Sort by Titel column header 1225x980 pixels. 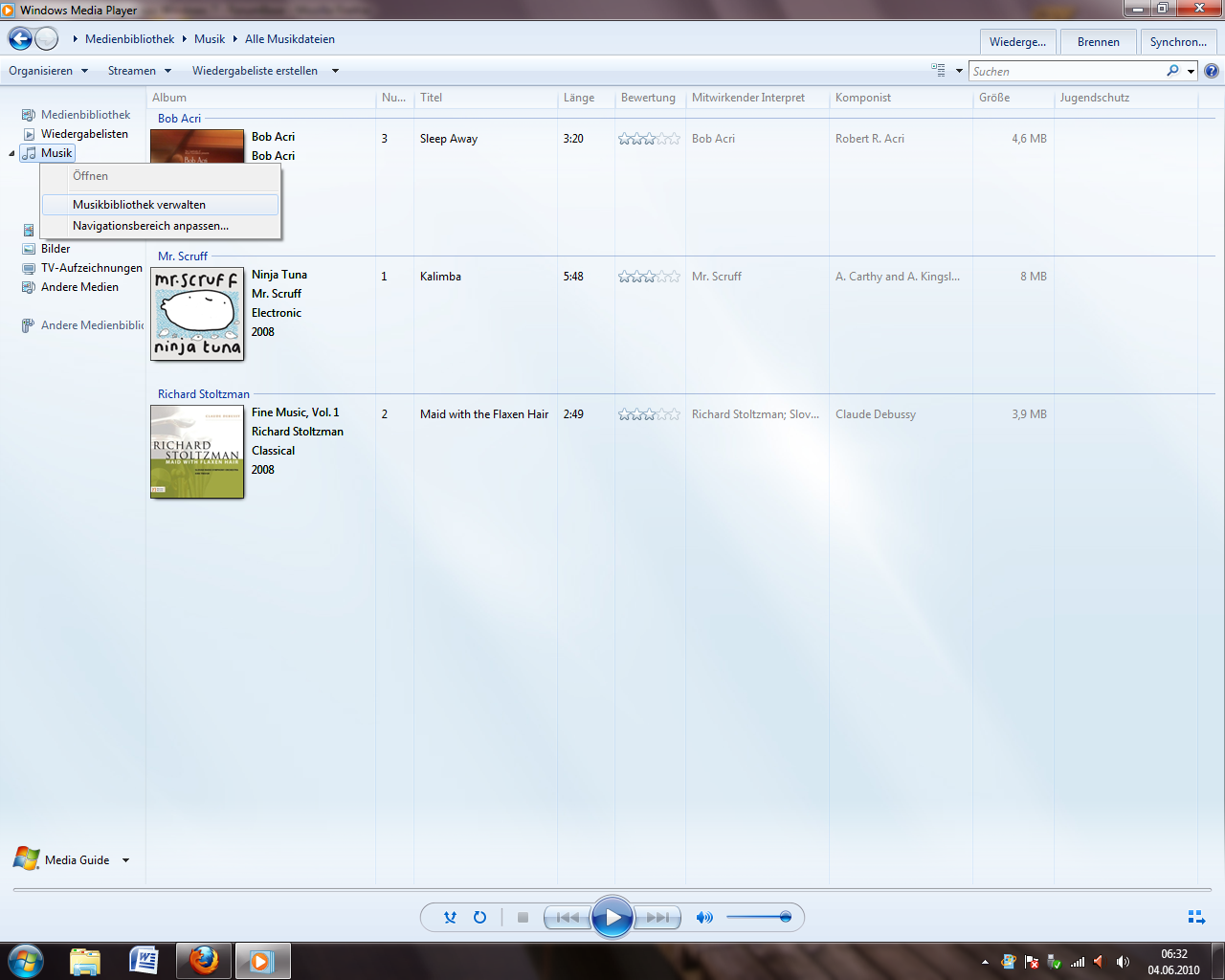[486, 98]
